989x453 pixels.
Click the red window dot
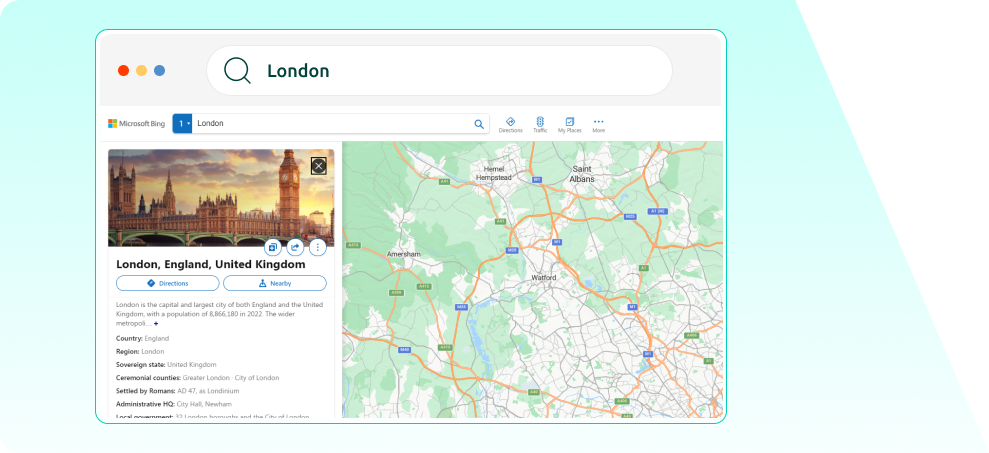point(124,71)
